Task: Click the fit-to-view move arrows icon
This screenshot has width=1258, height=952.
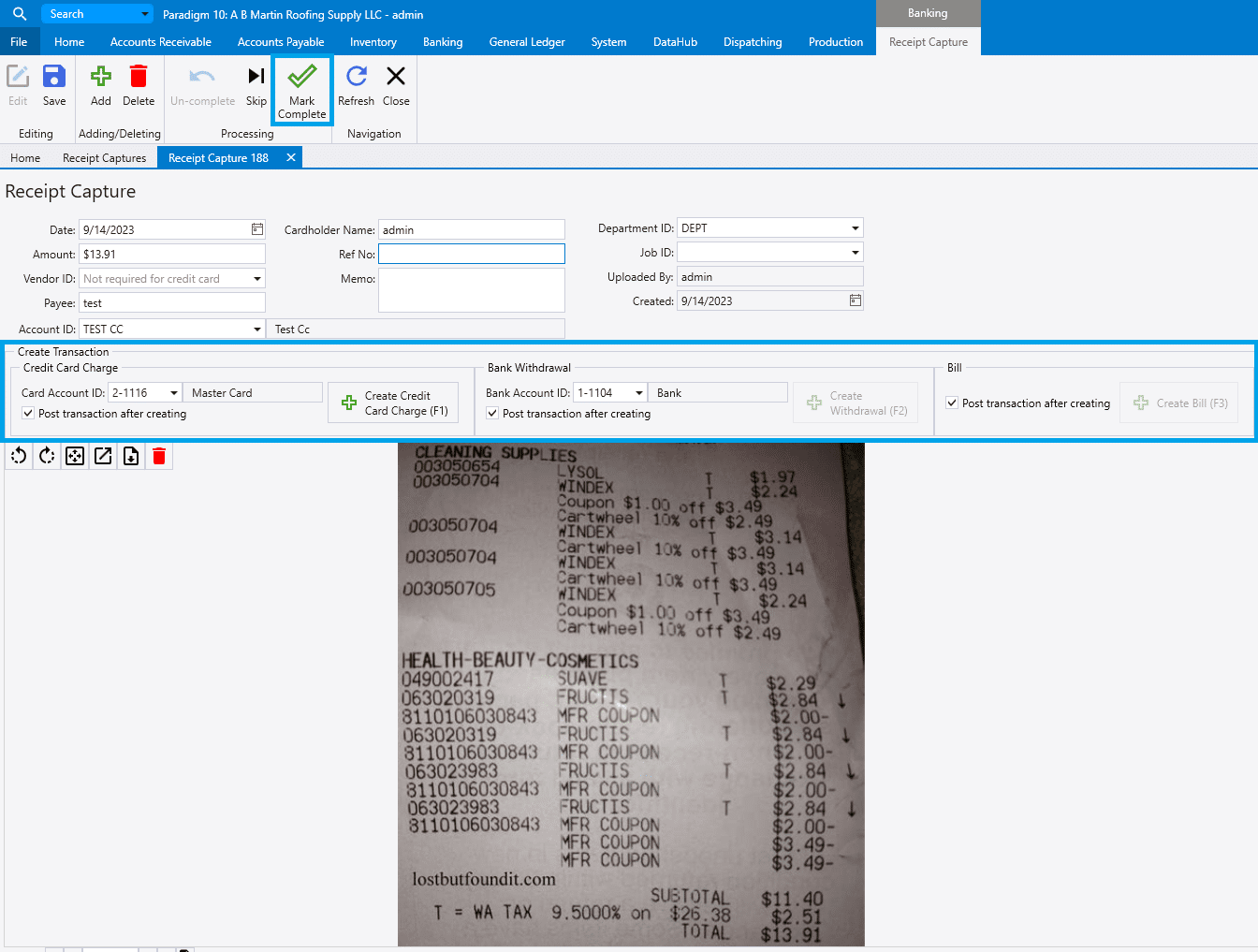Action: (75, 456)
